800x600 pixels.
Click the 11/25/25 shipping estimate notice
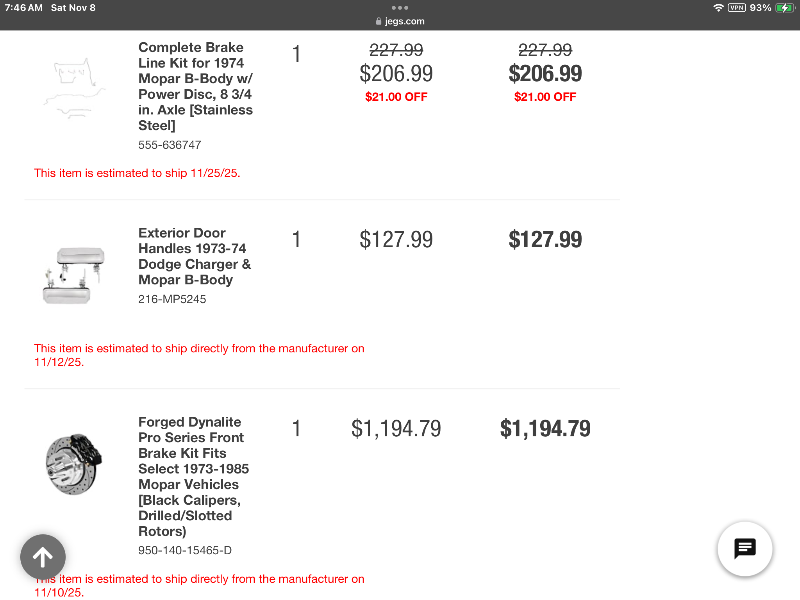[x=137, y=173]
